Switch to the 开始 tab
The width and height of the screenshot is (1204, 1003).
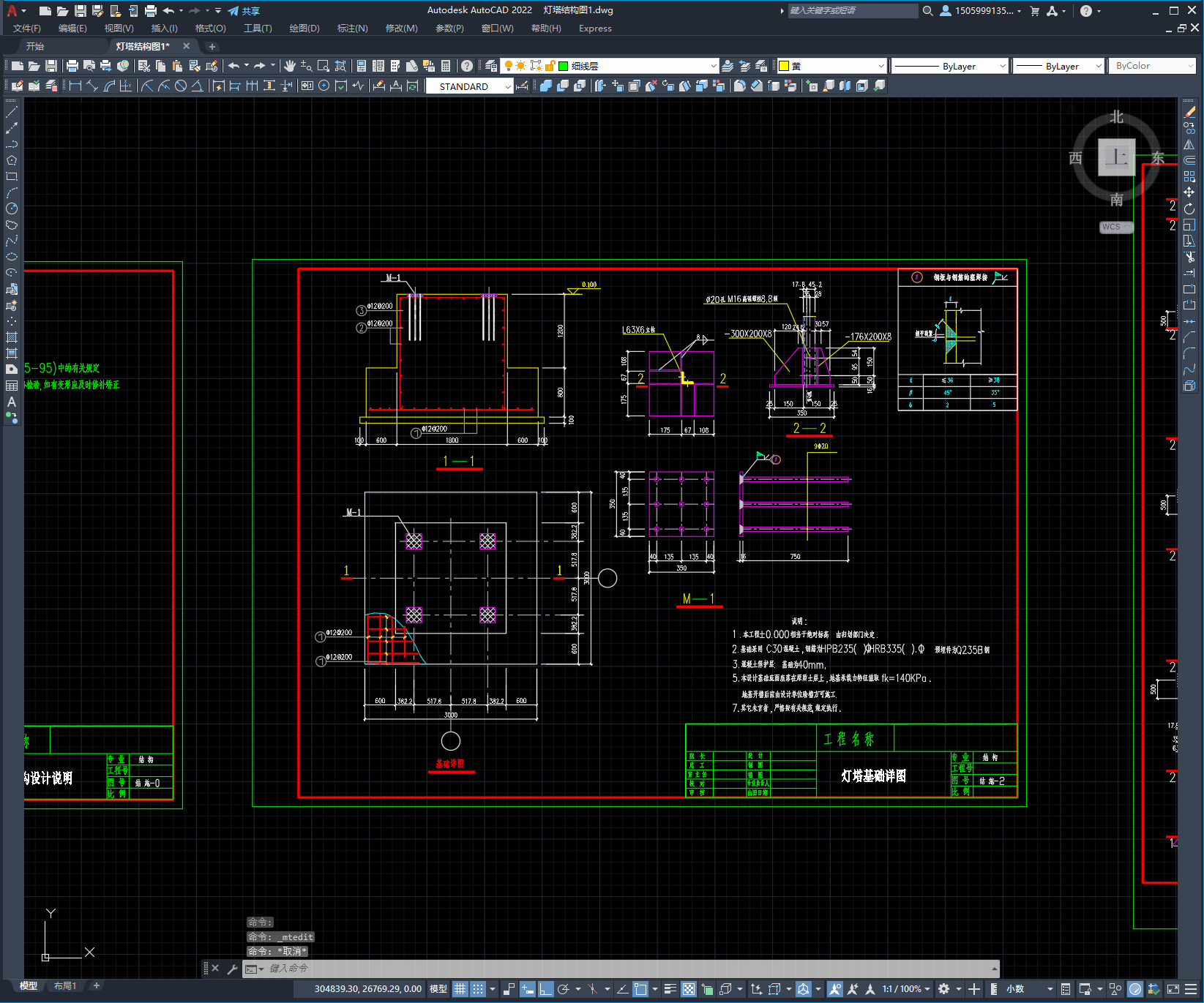point(35,46)
